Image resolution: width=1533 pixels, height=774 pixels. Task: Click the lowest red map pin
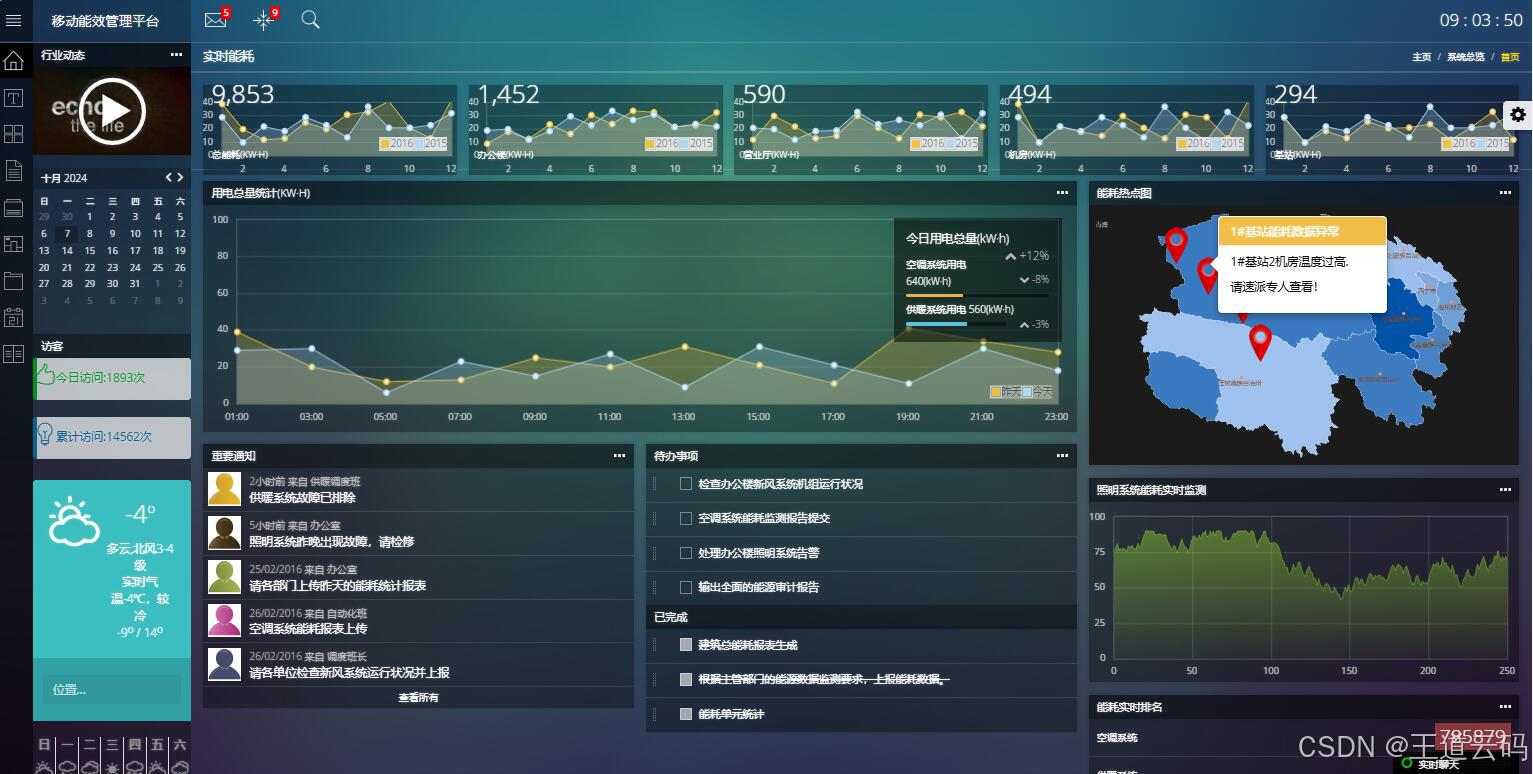point(1260,343)
